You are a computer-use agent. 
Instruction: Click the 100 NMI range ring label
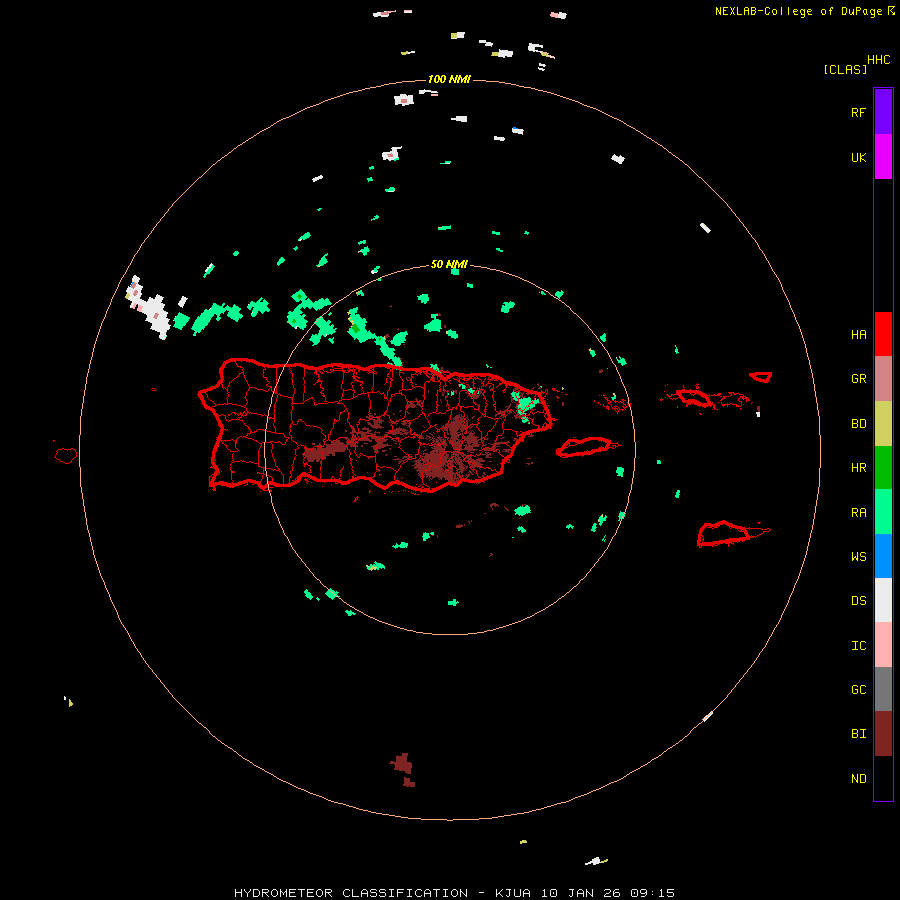[x=449, y=79]
